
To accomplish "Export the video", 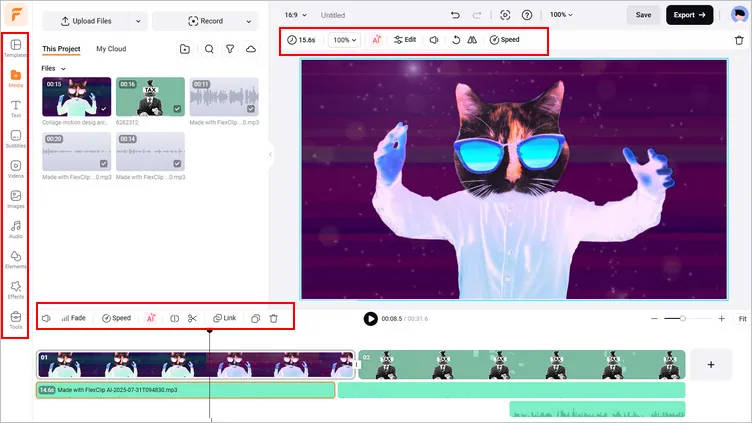I will pyautogui.click(x=689, y=15).
